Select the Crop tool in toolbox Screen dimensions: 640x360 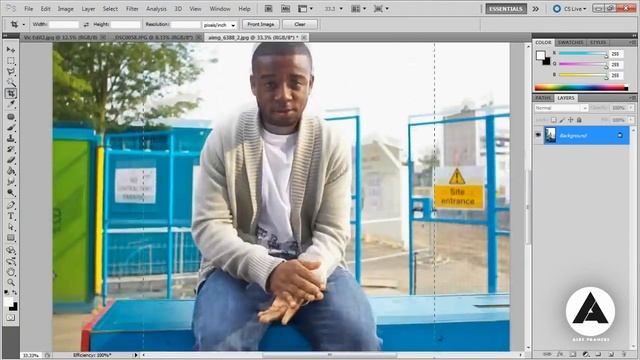(x=11, y=94)
